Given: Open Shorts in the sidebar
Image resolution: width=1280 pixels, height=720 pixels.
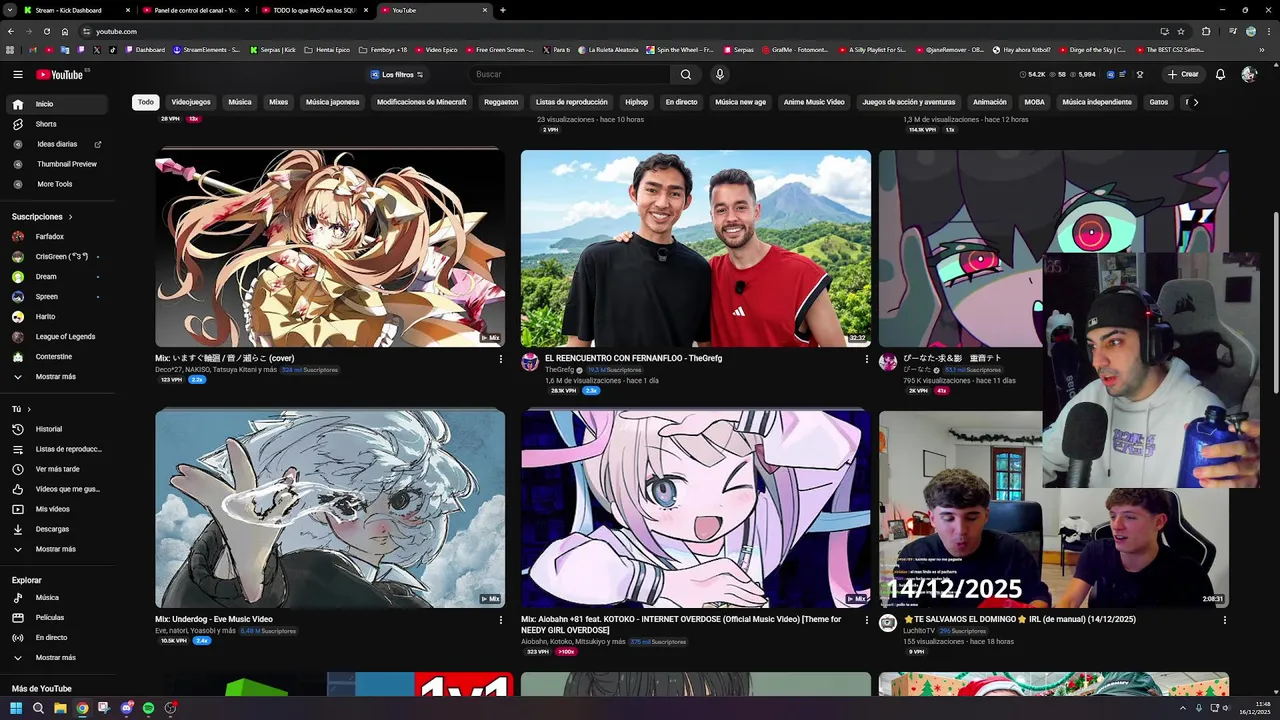Looking at the screenshot, I should tap(56, 124).
